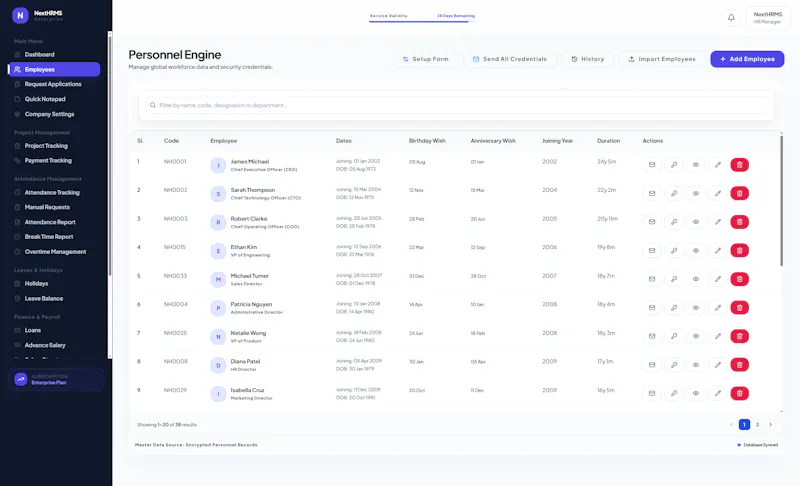800x486 pixels.
Task: Click the Employee column header
Action: point(224,141)
